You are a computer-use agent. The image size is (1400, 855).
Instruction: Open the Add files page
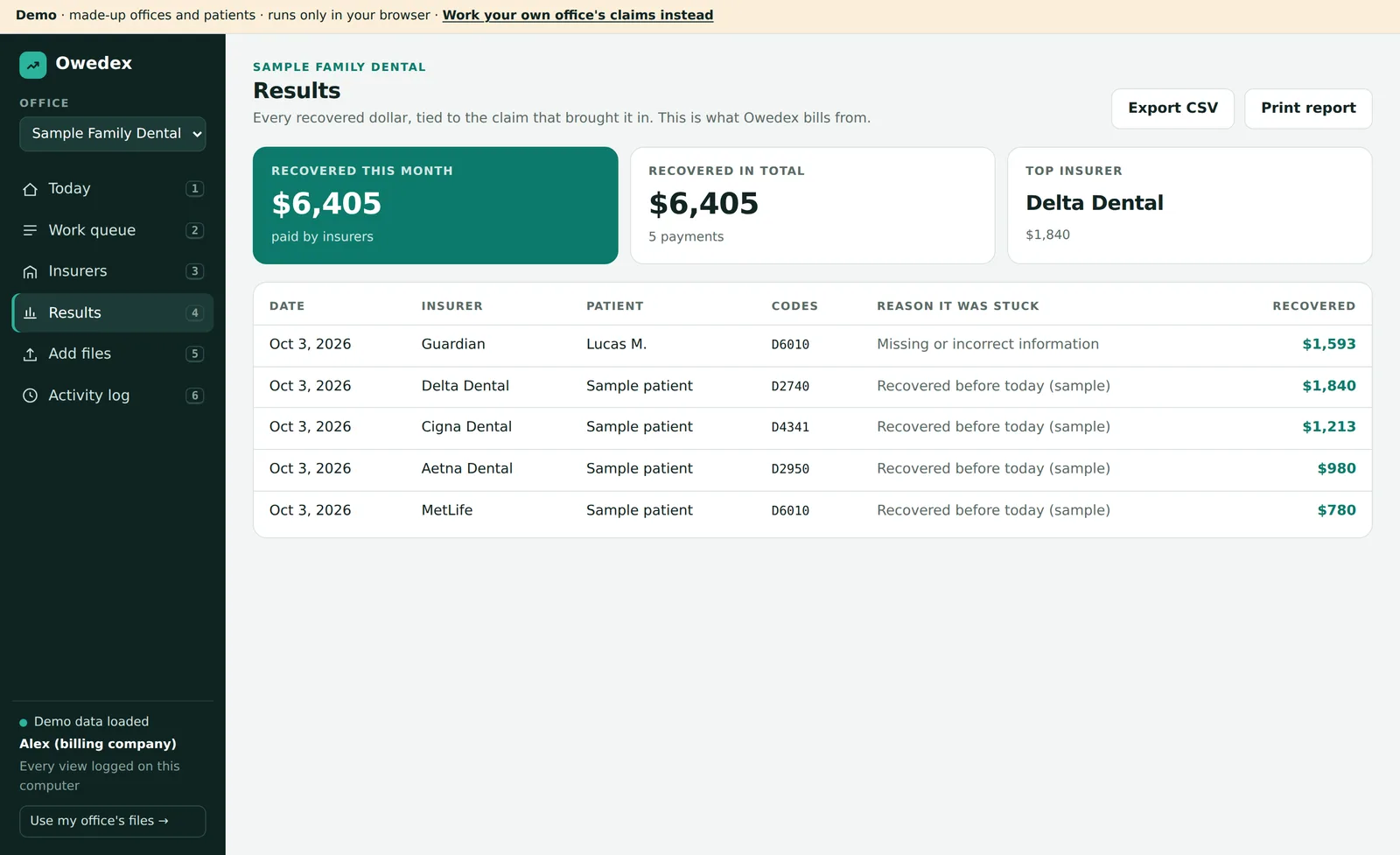click(113, 354)
